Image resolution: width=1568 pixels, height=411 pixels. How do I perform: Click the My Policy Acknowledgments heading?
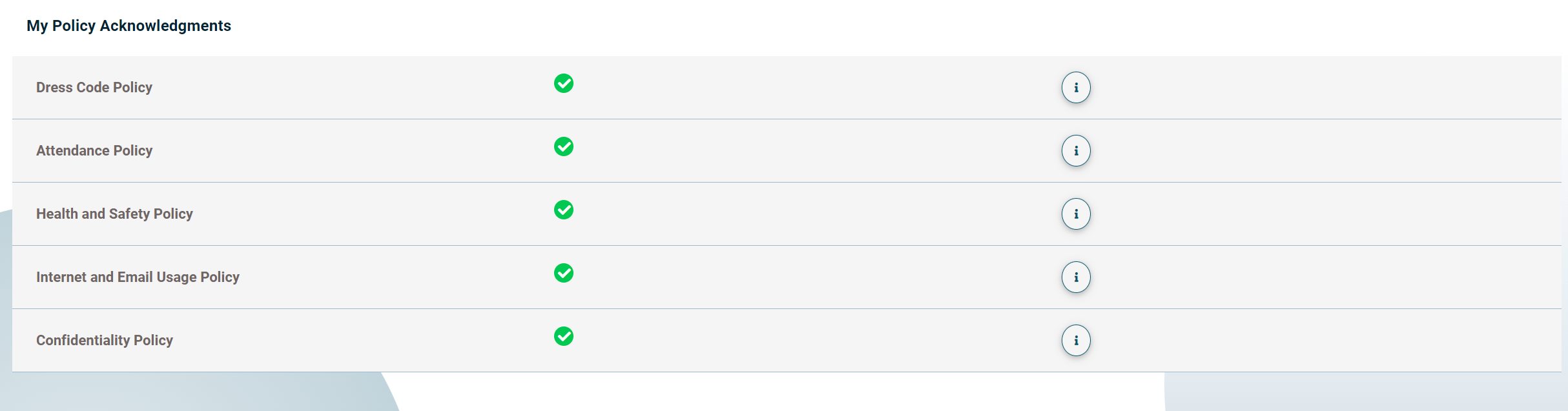(129, 26)
